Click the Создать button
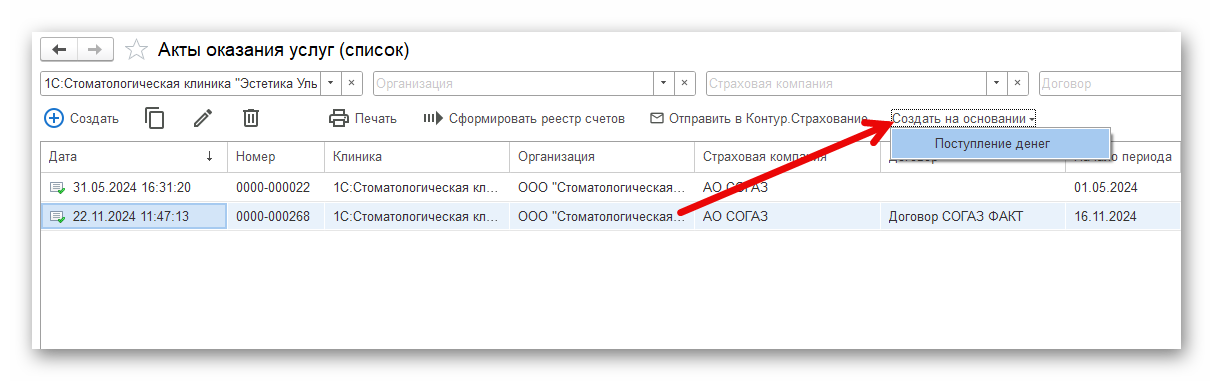The height and width of the screenshot is (381, 1213). [82, 118]
